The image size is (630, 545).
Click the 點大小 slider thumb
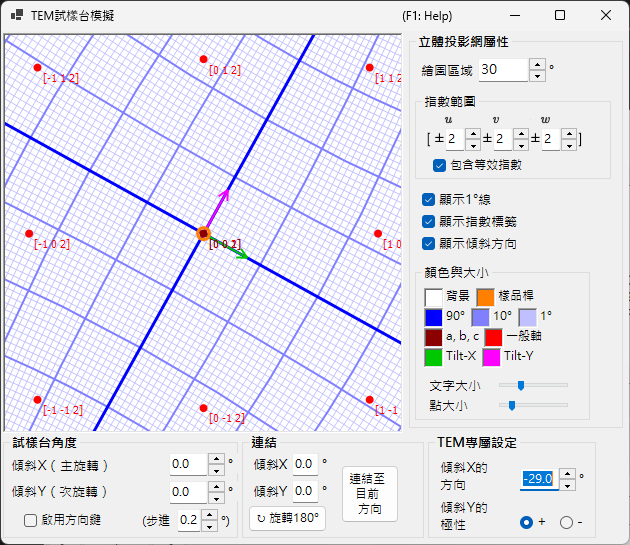pos(512,406)
